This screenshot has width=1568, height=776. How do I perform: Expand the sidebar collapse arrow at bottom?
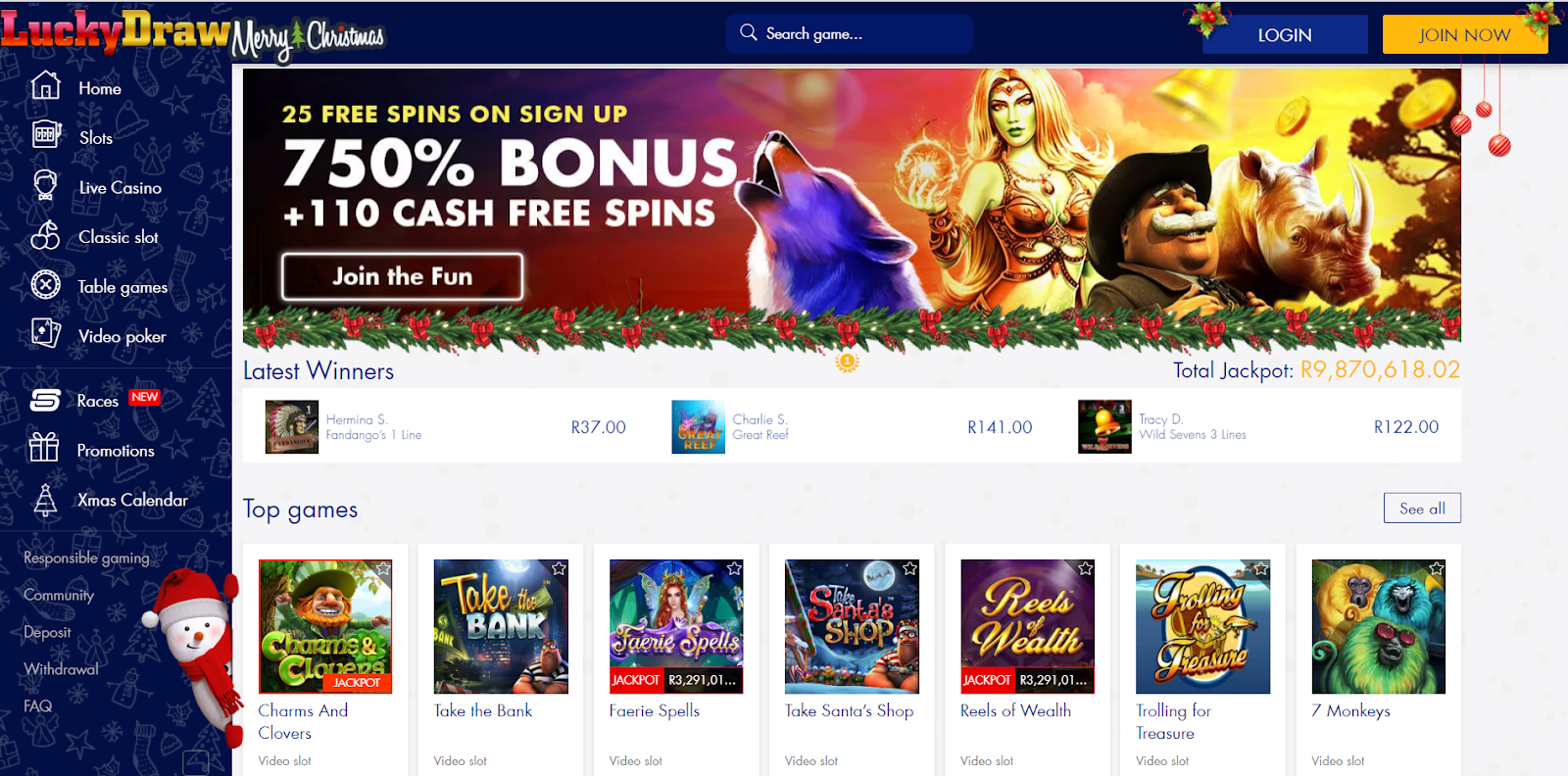[x=196, y=762]
